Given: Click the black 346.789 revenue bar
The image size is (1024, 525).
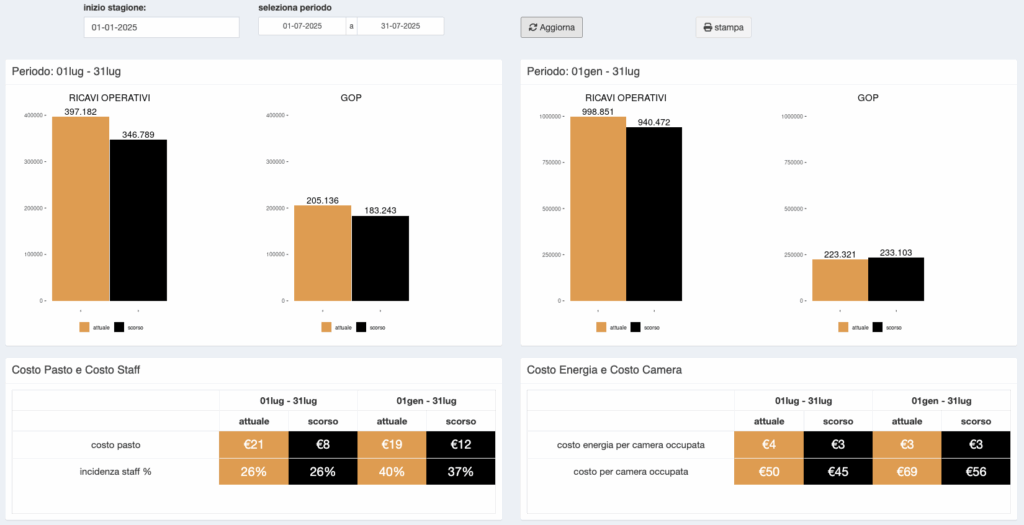Looking at the screenshot, I should point(138,220).
